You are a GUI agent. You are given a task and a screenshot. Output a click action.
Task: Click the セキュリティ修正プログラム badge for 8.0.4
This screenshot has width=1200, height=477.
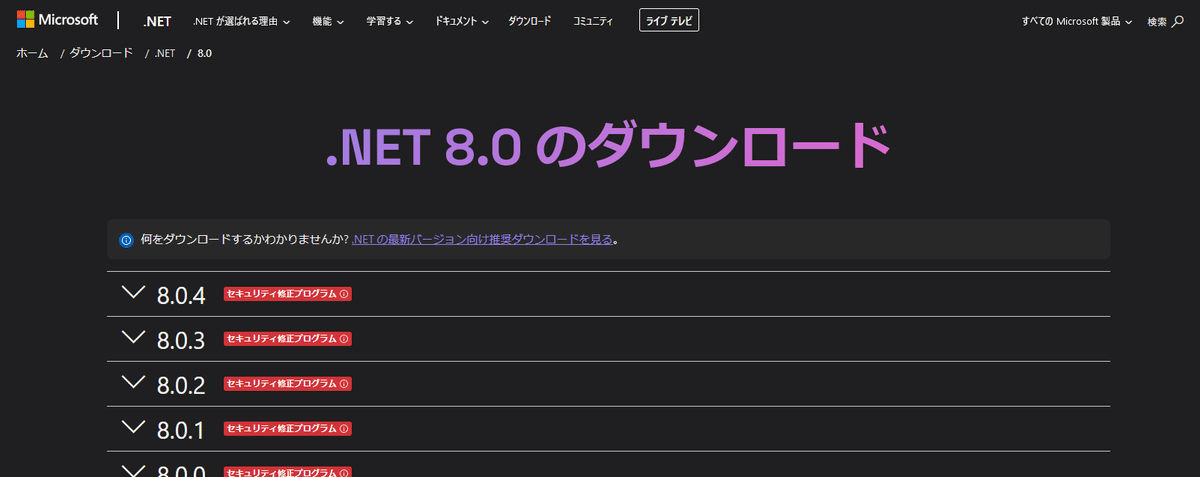click(x=287, y=294)
